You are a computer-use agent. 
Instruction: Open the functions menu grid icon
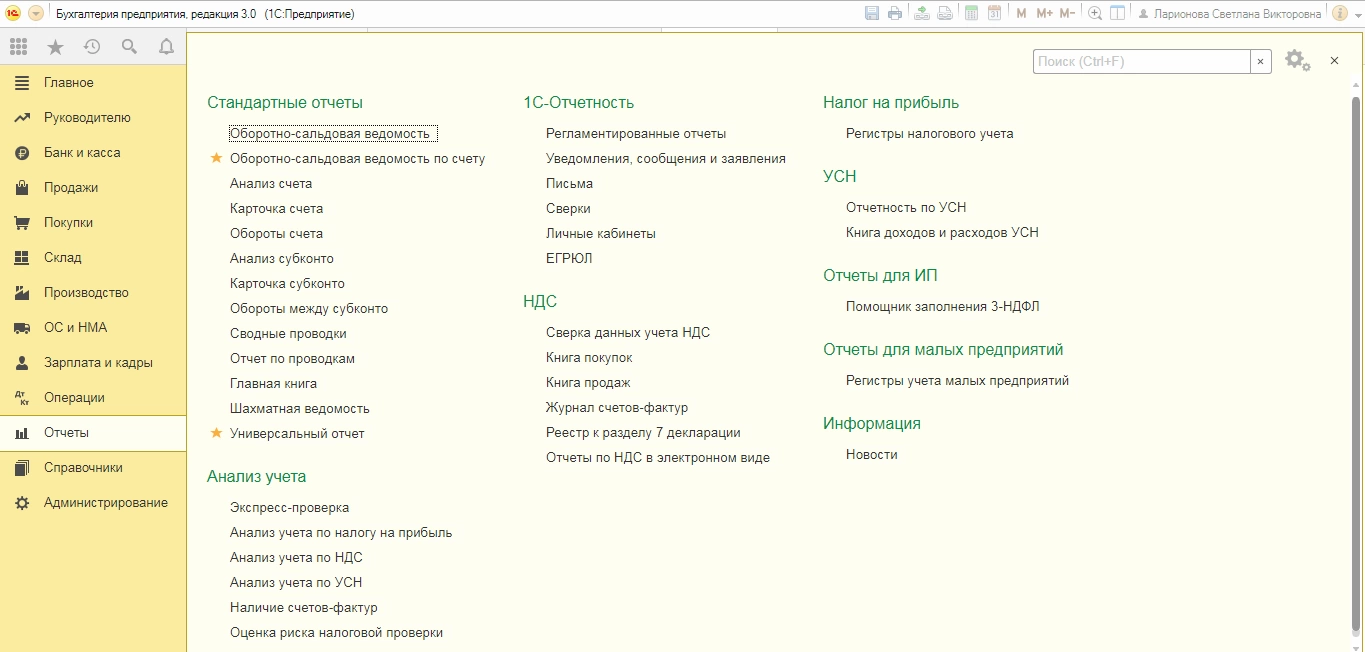click(18, 47)
